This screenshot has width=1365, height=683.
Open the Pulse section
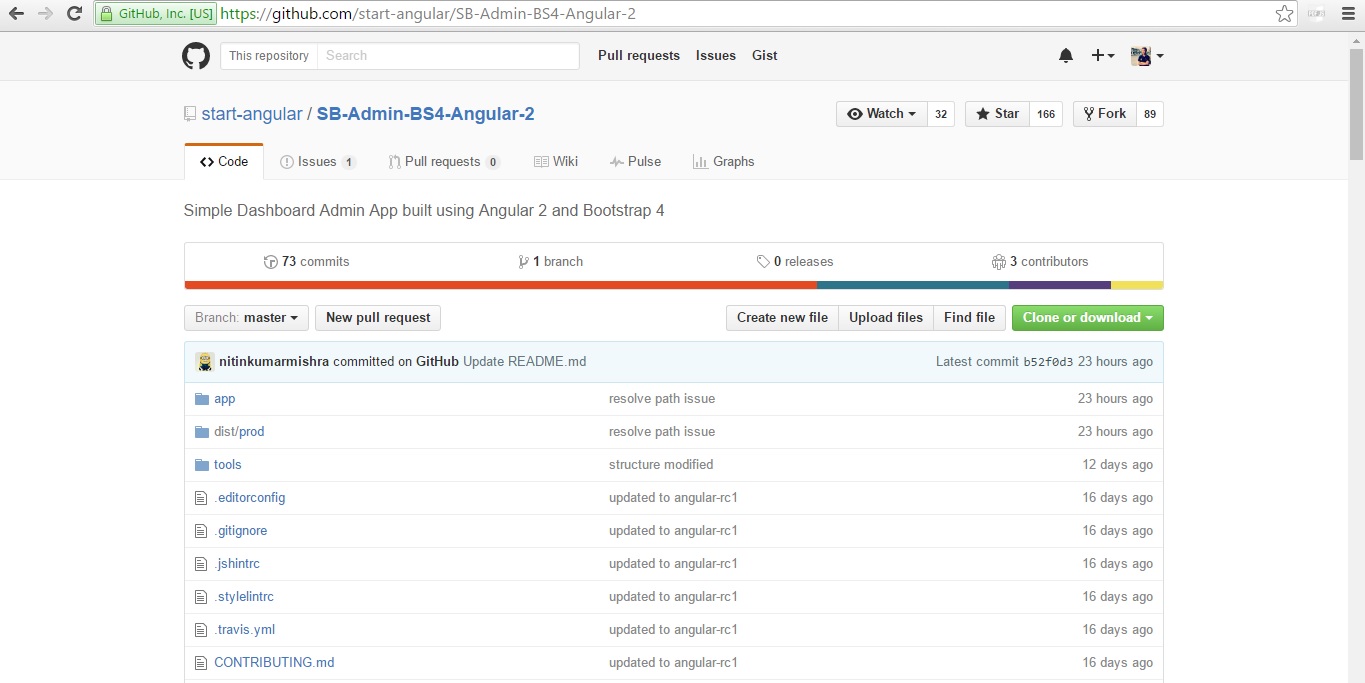[x=636, y=161]
